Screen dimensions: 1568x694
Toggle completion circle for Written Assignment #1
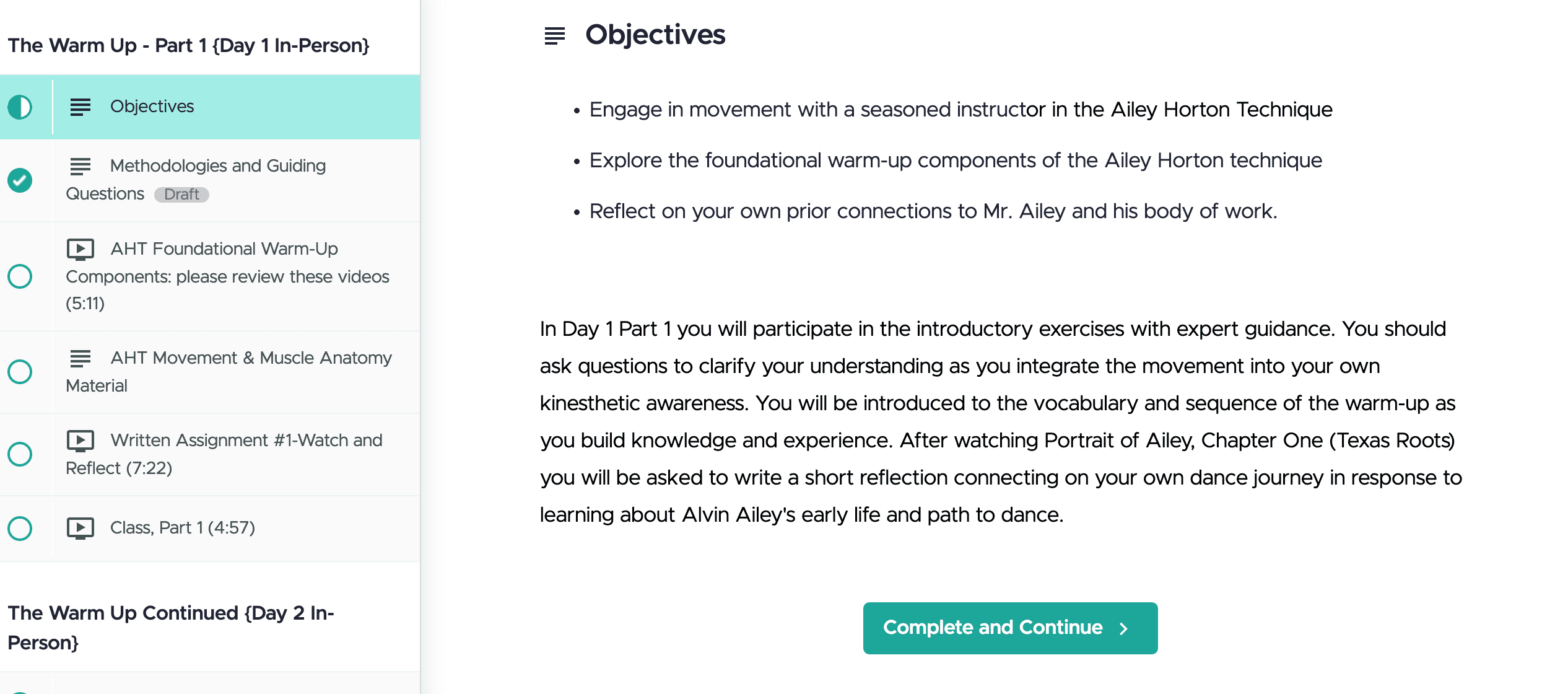point(20,454)
